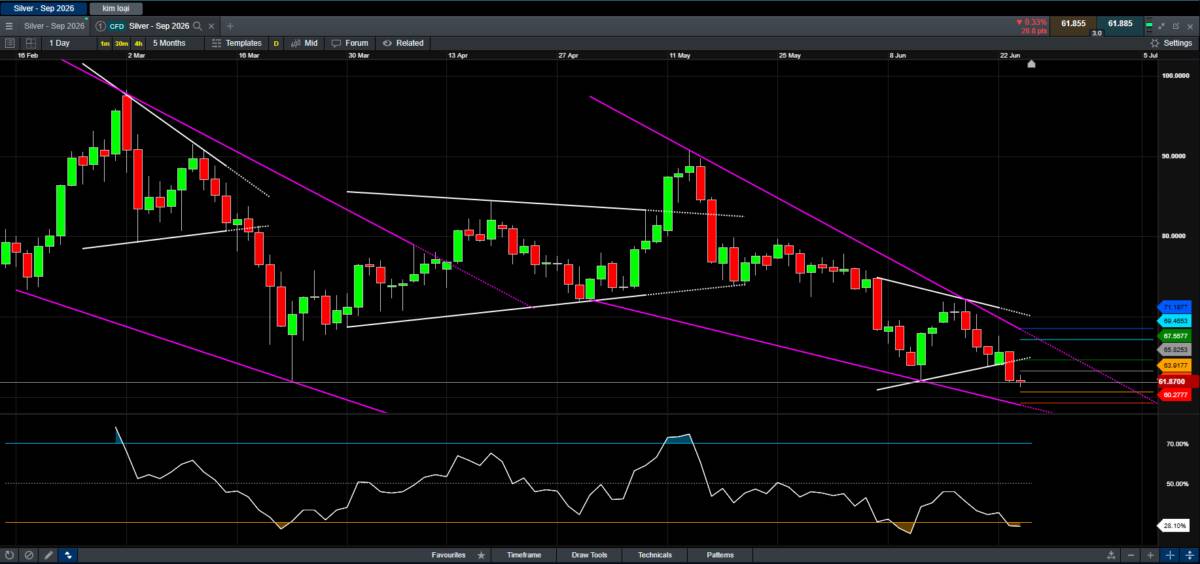
Task: Click the star favourites icon
Action: pyautogui.click(x=481, y=554)
